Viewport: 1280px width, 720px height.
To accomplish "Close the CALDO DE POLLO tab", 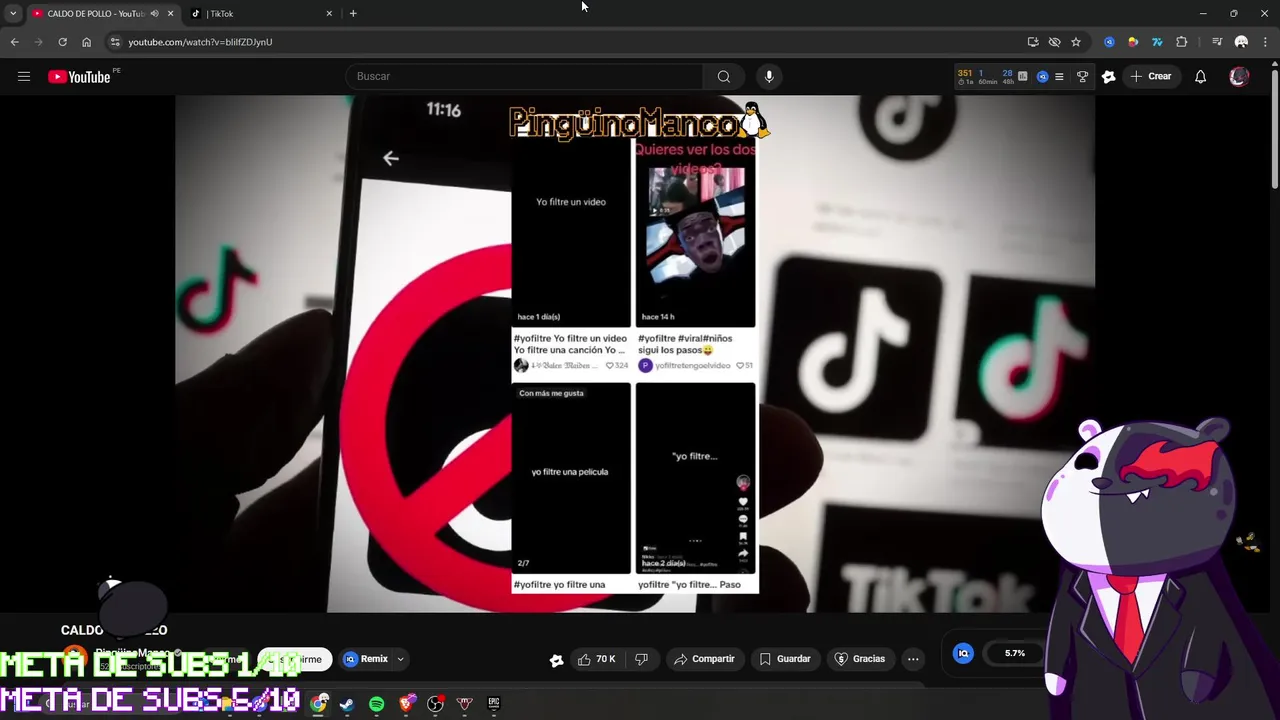I will pos(170,13).
